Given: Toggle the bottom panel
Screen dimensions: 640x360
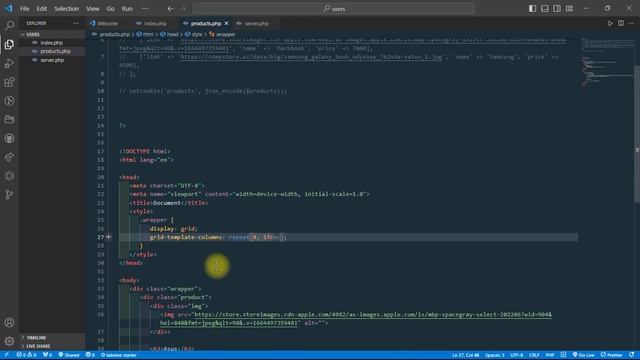Looking at the screenshot, I should 545,9.
